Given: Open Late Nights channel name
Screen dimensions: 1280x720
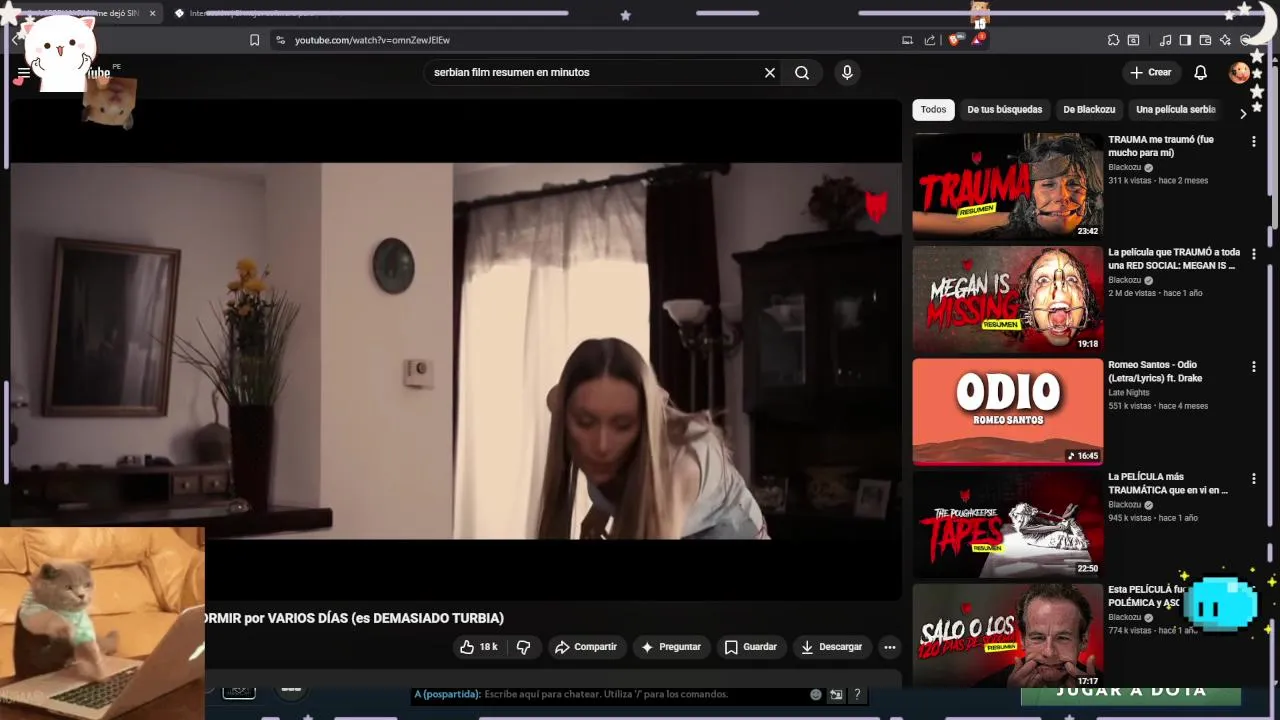Looking at the screenshot, I should coord(1129,393).
